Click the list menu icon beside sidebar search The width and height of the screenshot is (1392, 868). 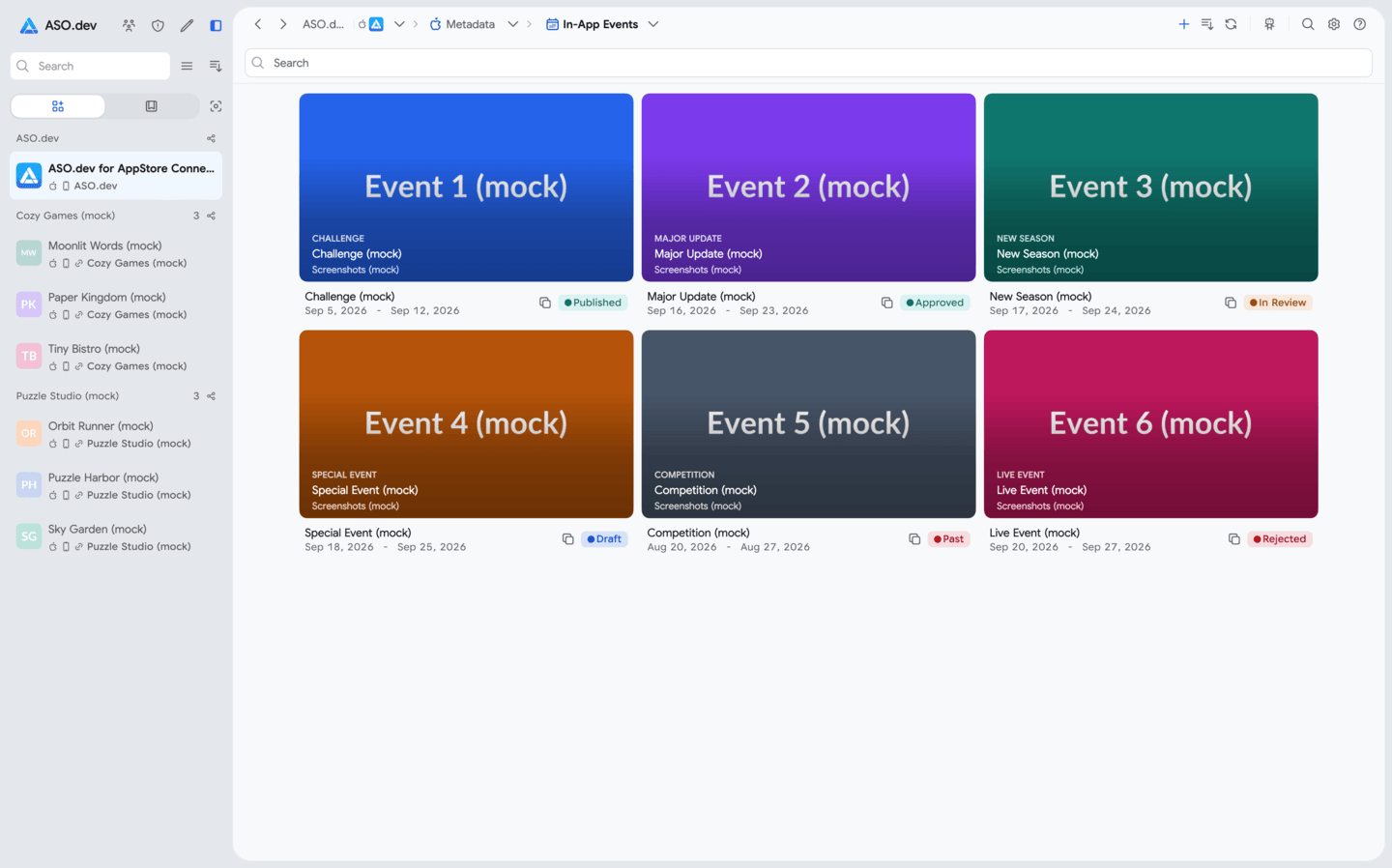187,66
